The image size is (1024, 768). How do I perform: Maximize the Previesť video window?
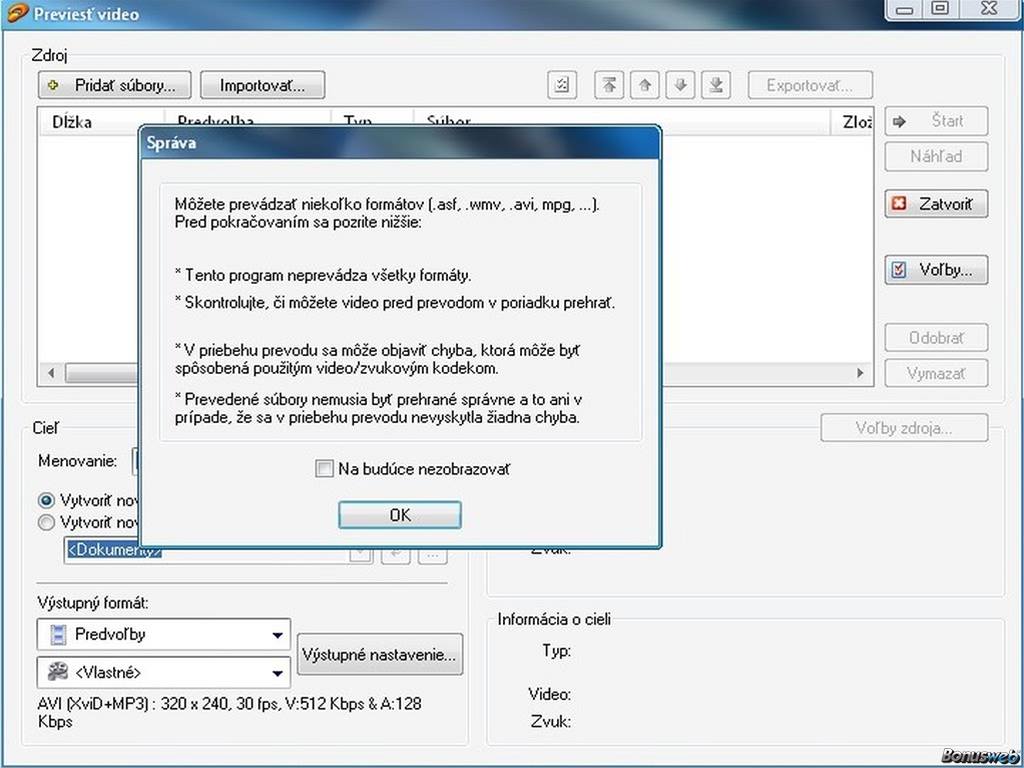coord(940,9)
